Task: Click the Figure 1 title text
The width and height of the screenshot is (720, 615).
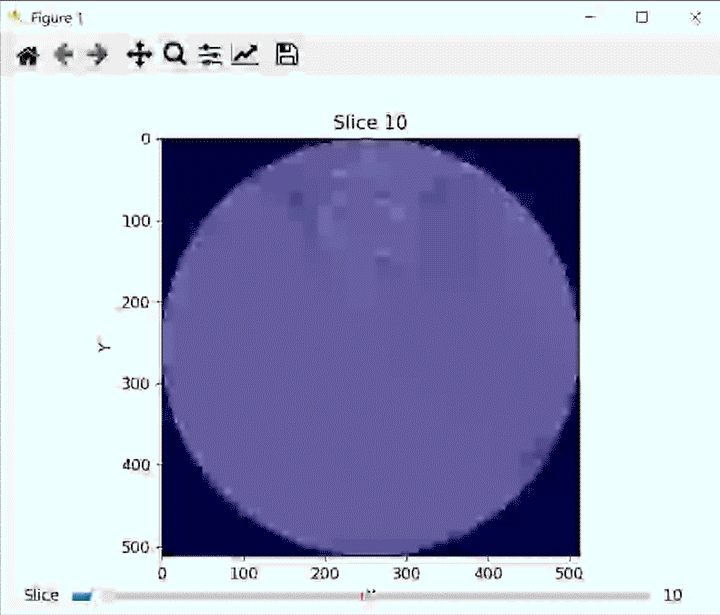Action: point(56,18)
